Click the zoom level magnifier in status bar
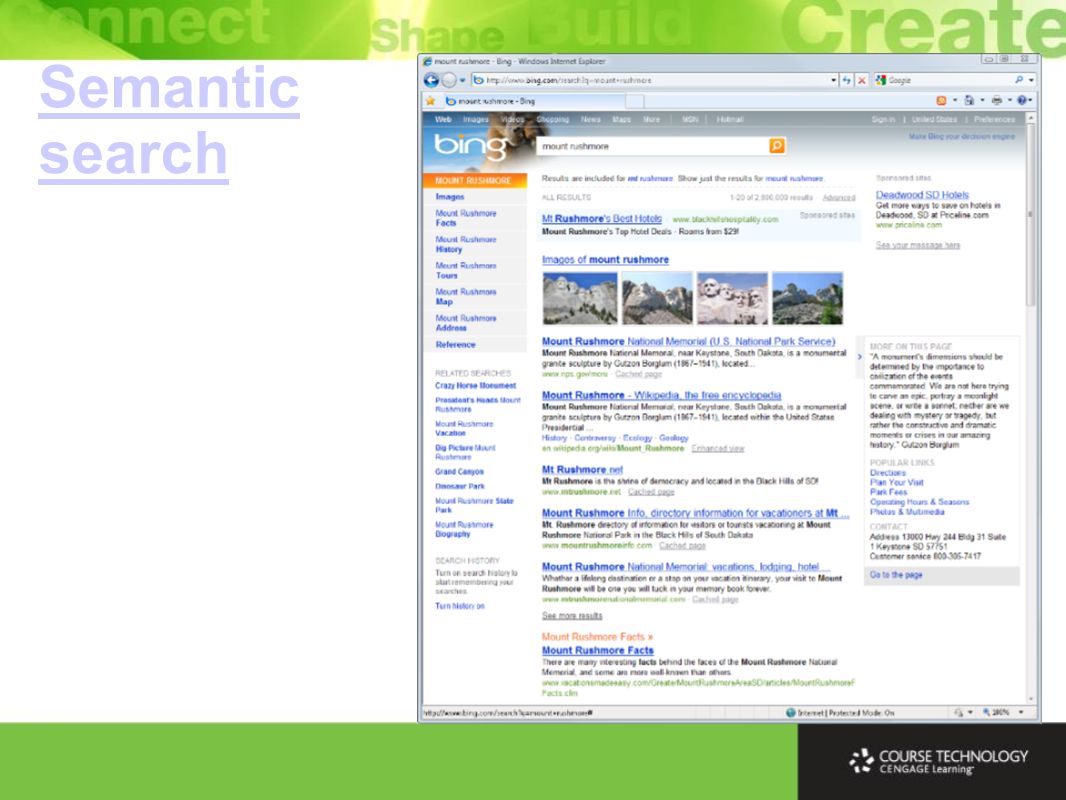The width and height of the screenshot is (1066, 800). click(986, 712)
